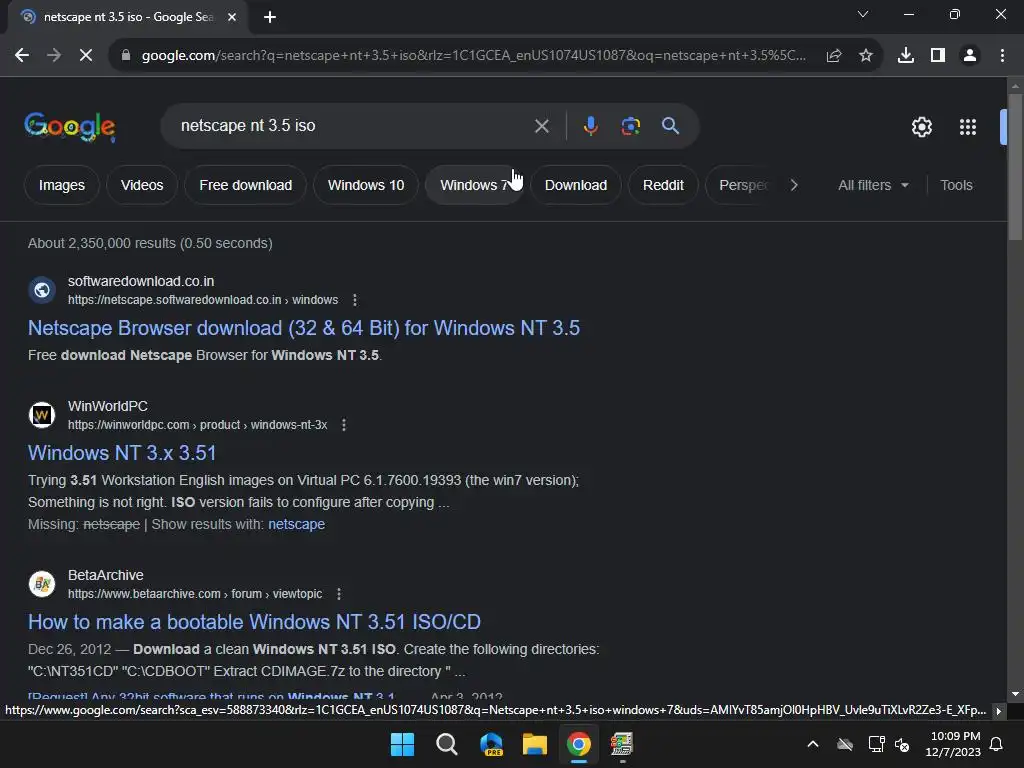Click in the Google search input field
Viewport: 1024px width, 768px height.
pos(353,126)
